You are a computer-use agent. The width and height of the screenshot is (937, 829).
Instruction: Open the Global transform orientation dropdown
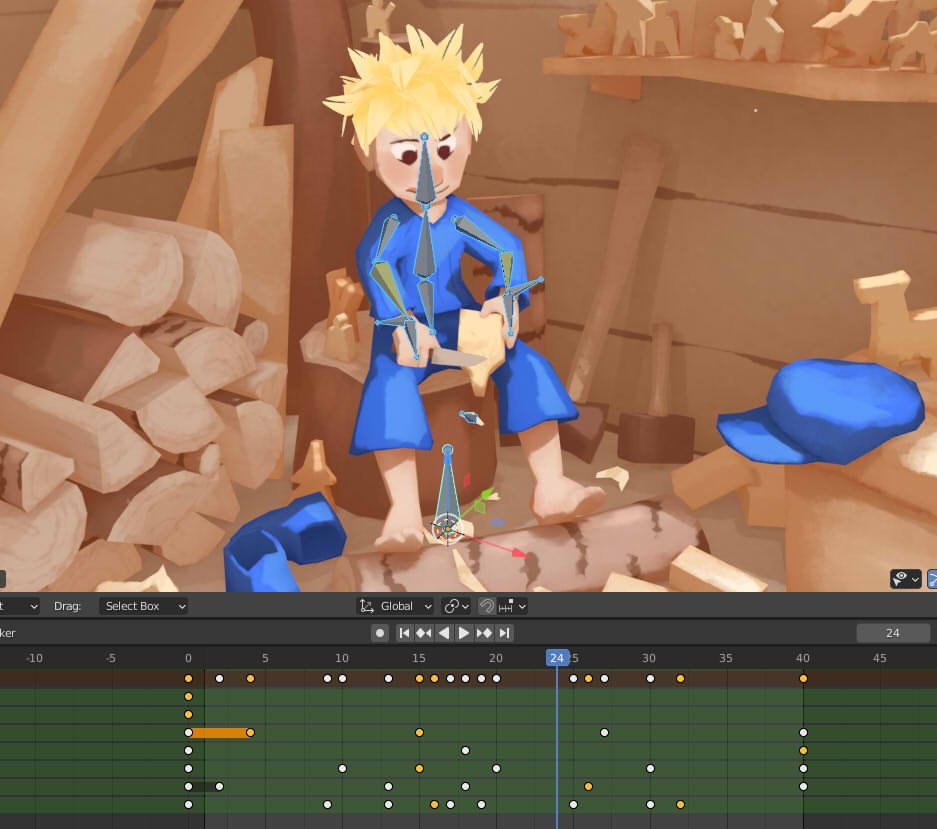[396, 606]
